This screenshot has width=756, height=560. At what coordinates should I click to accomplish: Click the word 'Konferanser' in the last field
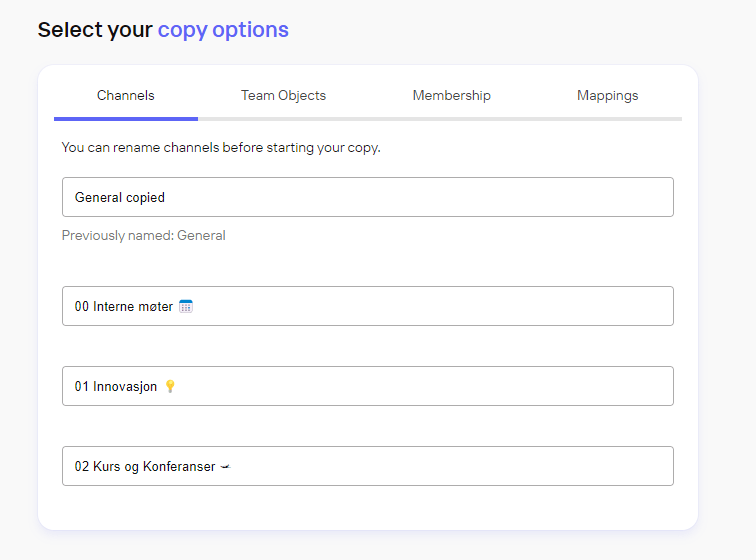click(x=179, y=466)
